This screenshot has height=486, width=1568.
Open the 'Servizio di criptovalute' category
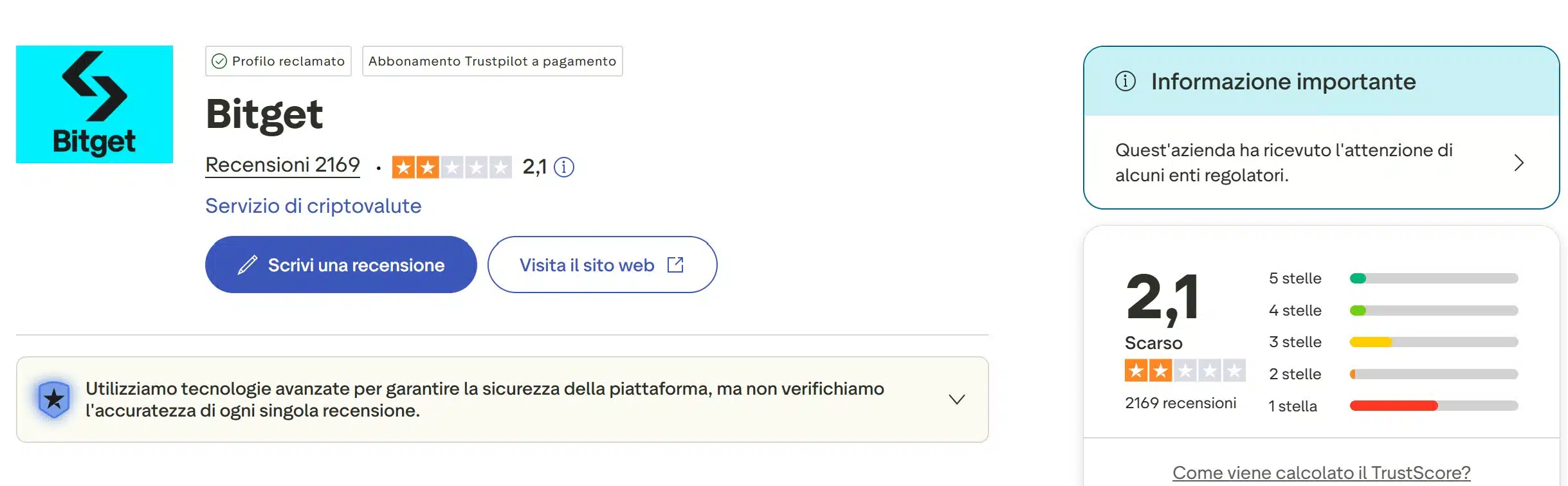click(313, 206)
